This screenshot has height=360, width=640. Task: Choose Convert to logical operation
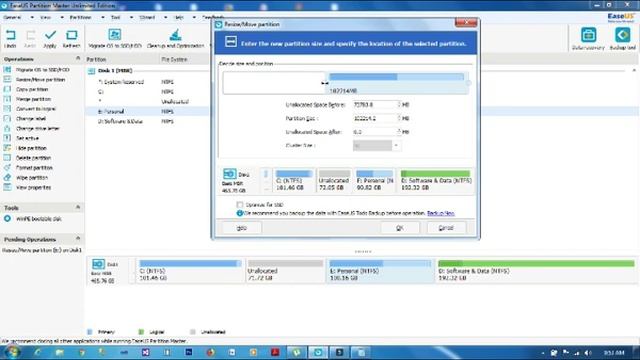pyautogui.click(x=36, y=109)
